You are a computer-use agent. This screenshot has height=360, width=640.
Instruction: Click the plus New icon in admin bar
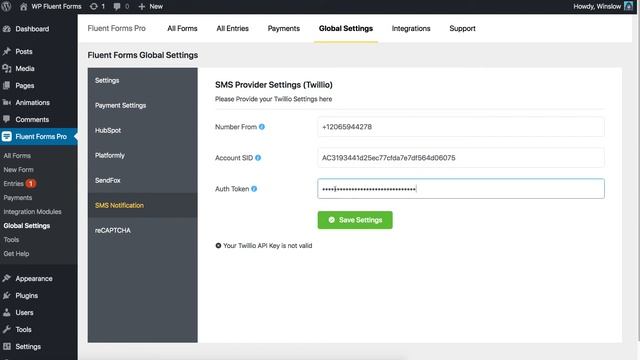pos(142,6)
